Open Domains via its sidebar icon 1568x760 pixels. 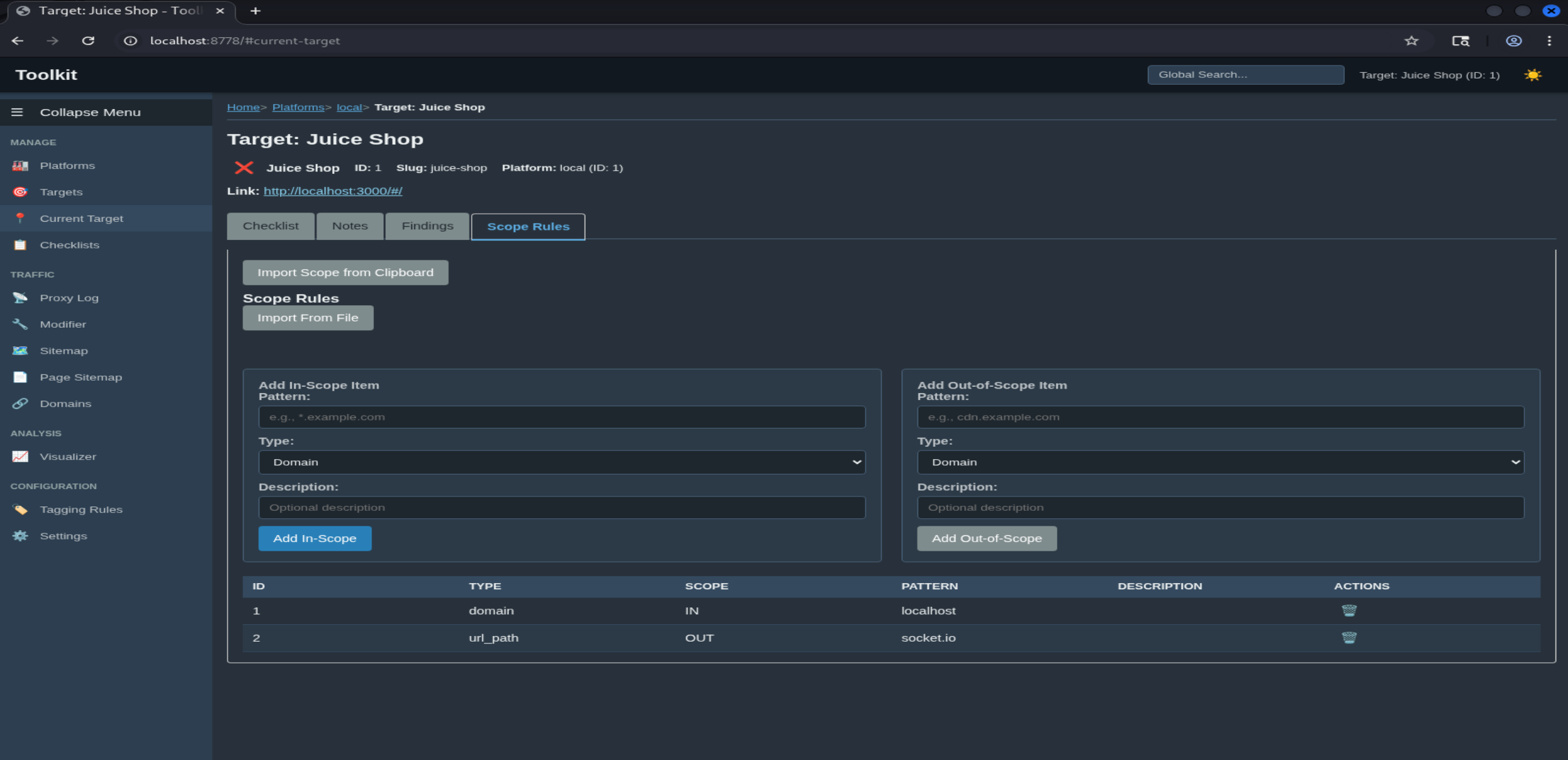pyautogui.click(x=19, y=404)
